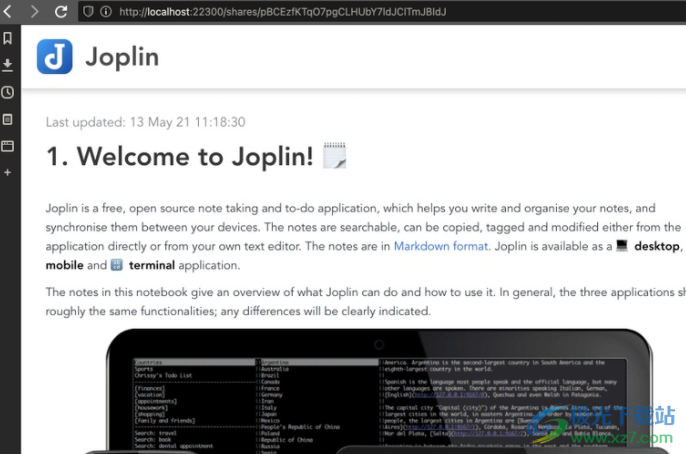Click the terminal emoji icon

point(116,265)
